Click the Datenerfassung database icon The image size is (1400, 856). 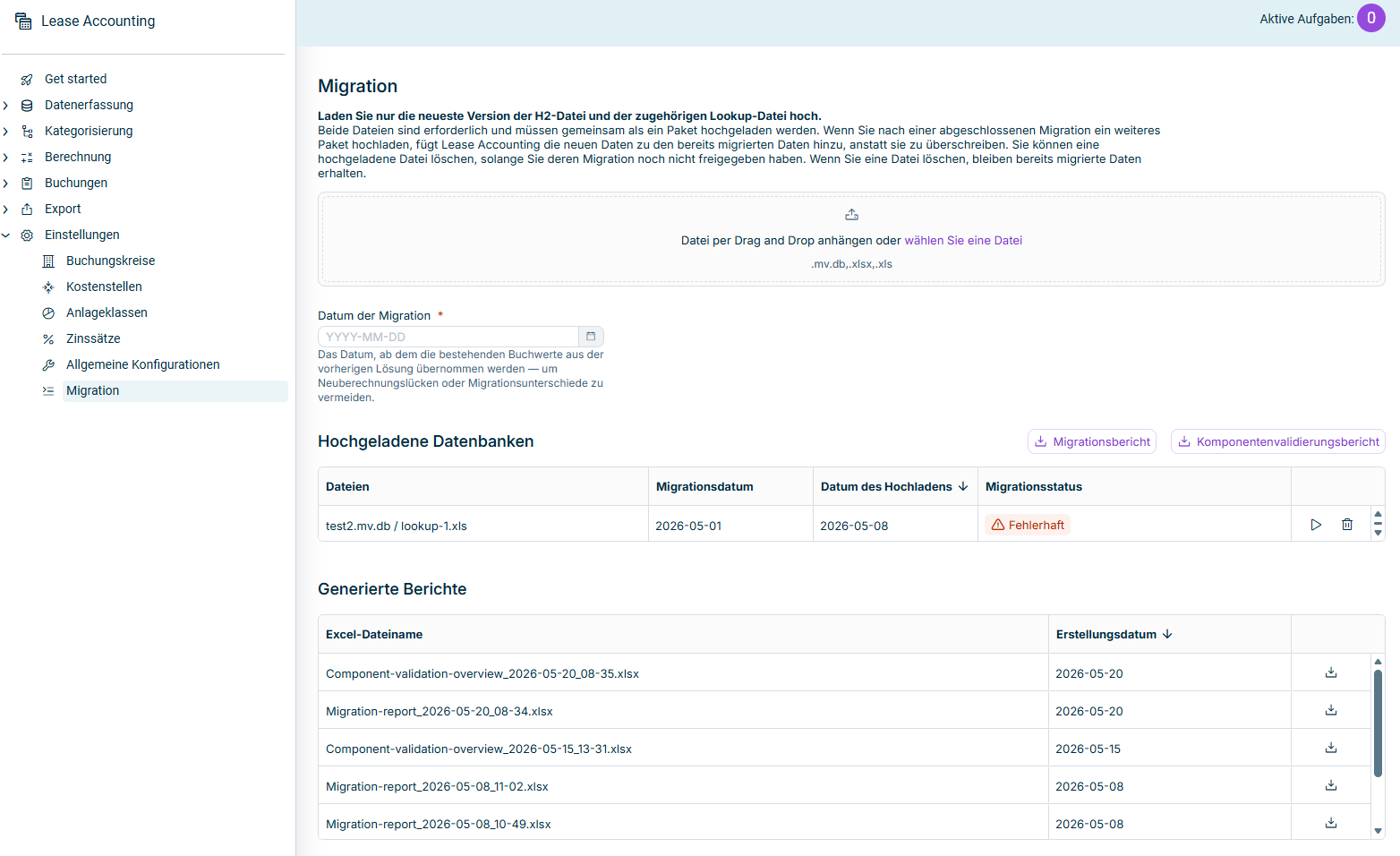pos(27,106)
